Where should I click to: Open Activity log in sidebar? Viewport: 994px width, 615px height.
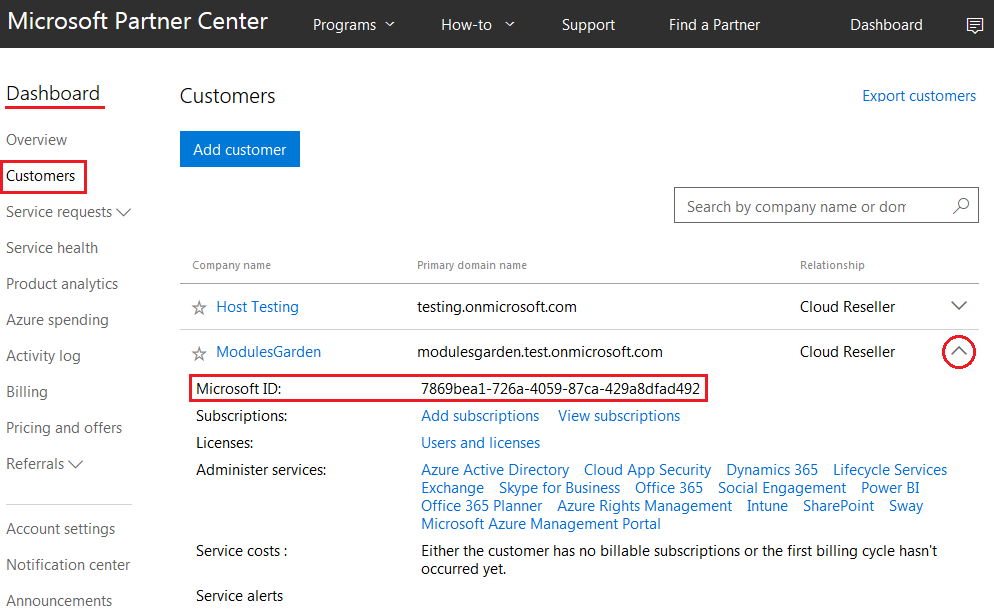click(x=43, y=356)
